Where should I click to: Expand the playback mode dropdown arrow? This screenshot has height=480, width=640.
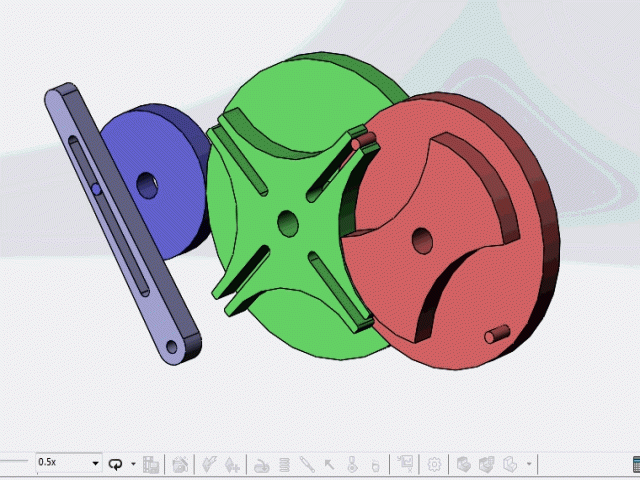point(133,464)
